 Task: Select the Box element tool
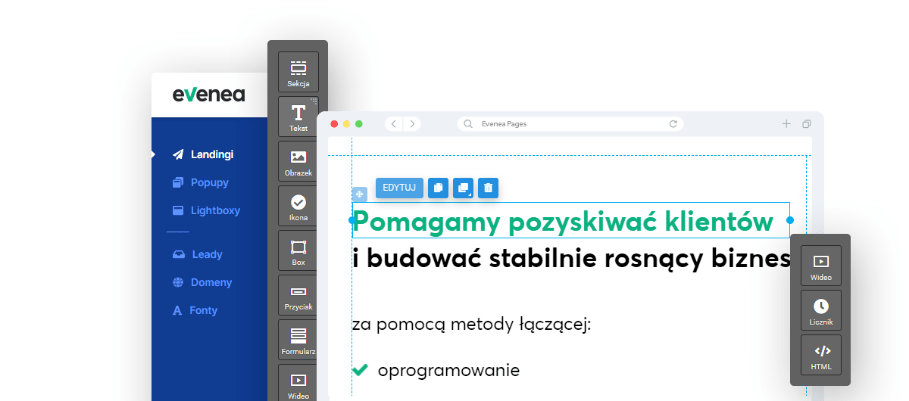coord(298,251)
